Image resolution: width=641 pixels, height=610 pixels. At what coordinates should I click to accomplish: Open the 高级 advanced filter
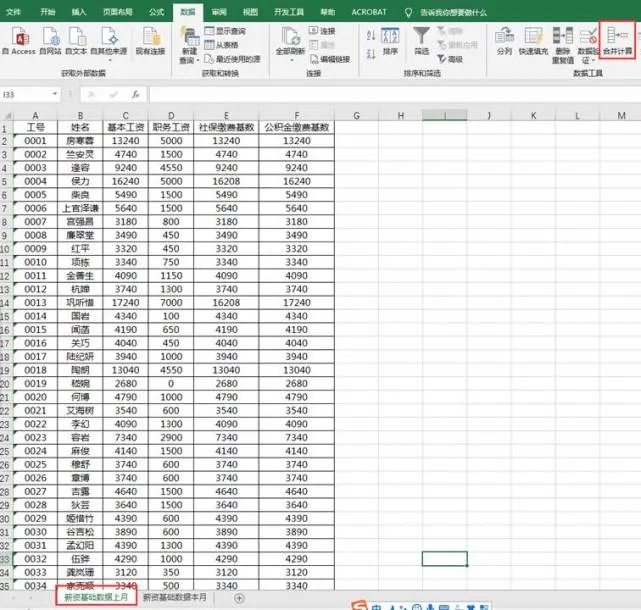click(x=450, y=59)
